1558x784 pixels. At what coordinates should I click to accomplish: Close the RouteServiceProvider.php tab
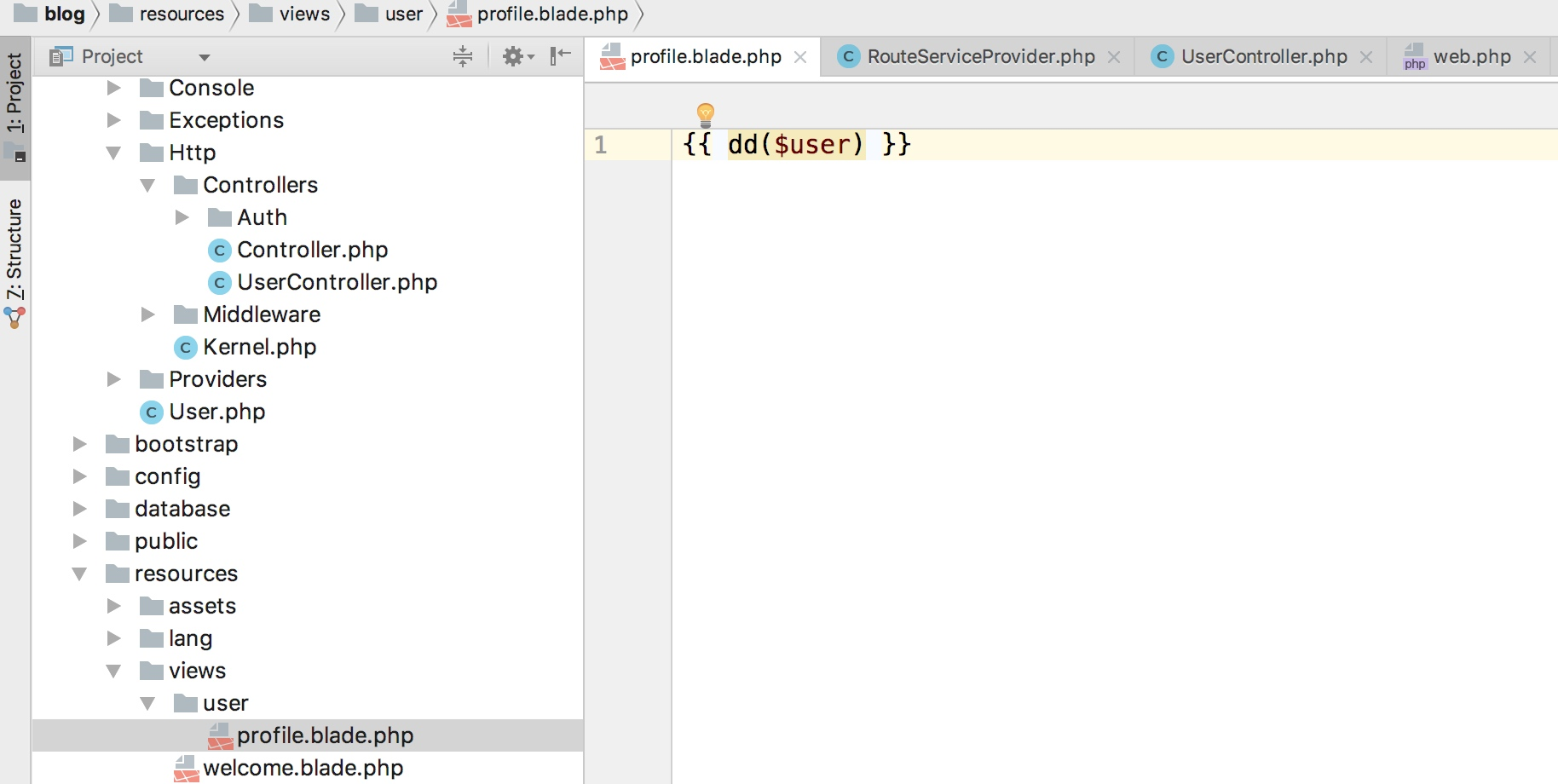click(1114, 57)
